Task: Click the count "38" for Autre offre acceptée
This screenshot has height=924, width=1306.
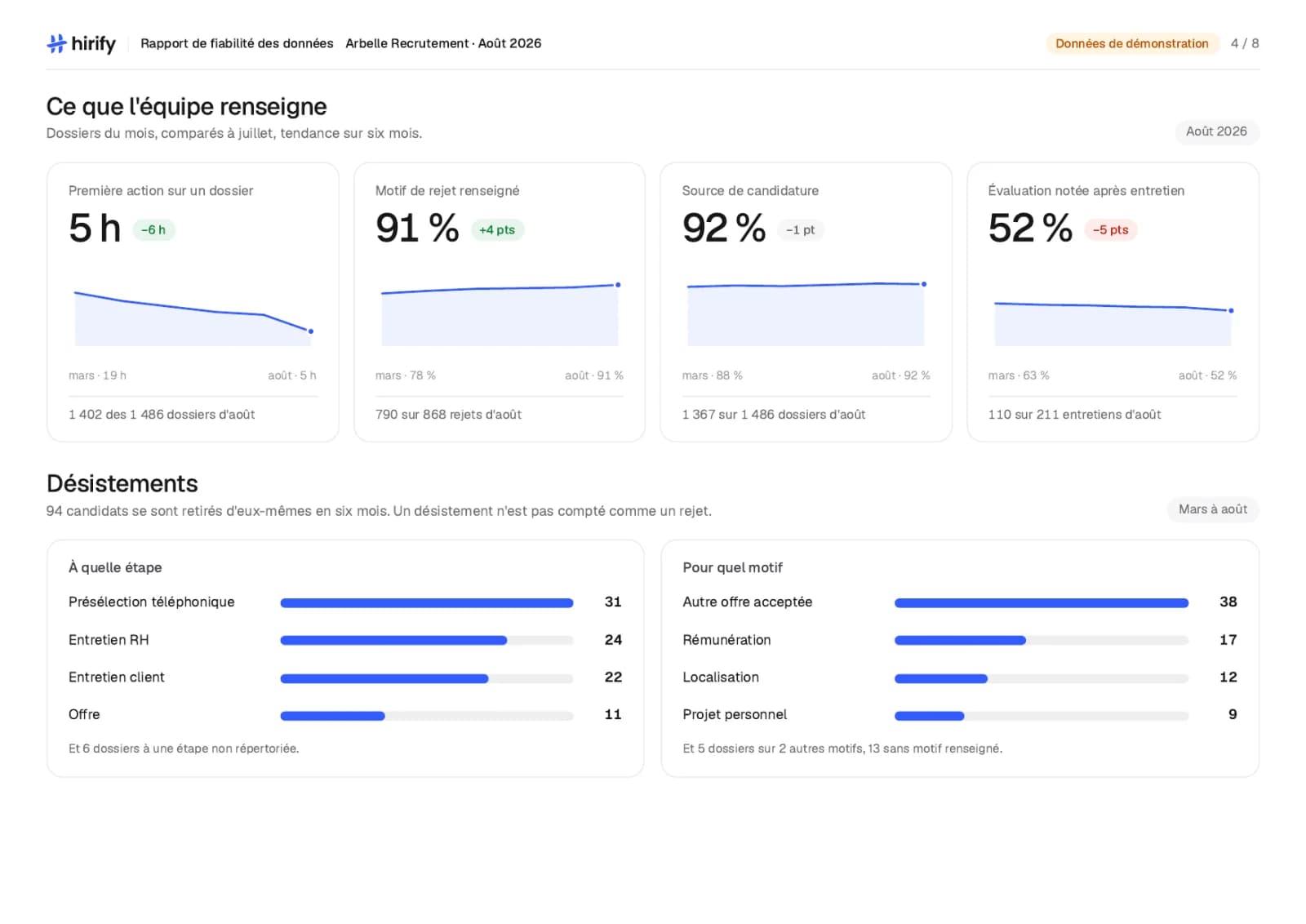Action: (x=1228, y=602)
